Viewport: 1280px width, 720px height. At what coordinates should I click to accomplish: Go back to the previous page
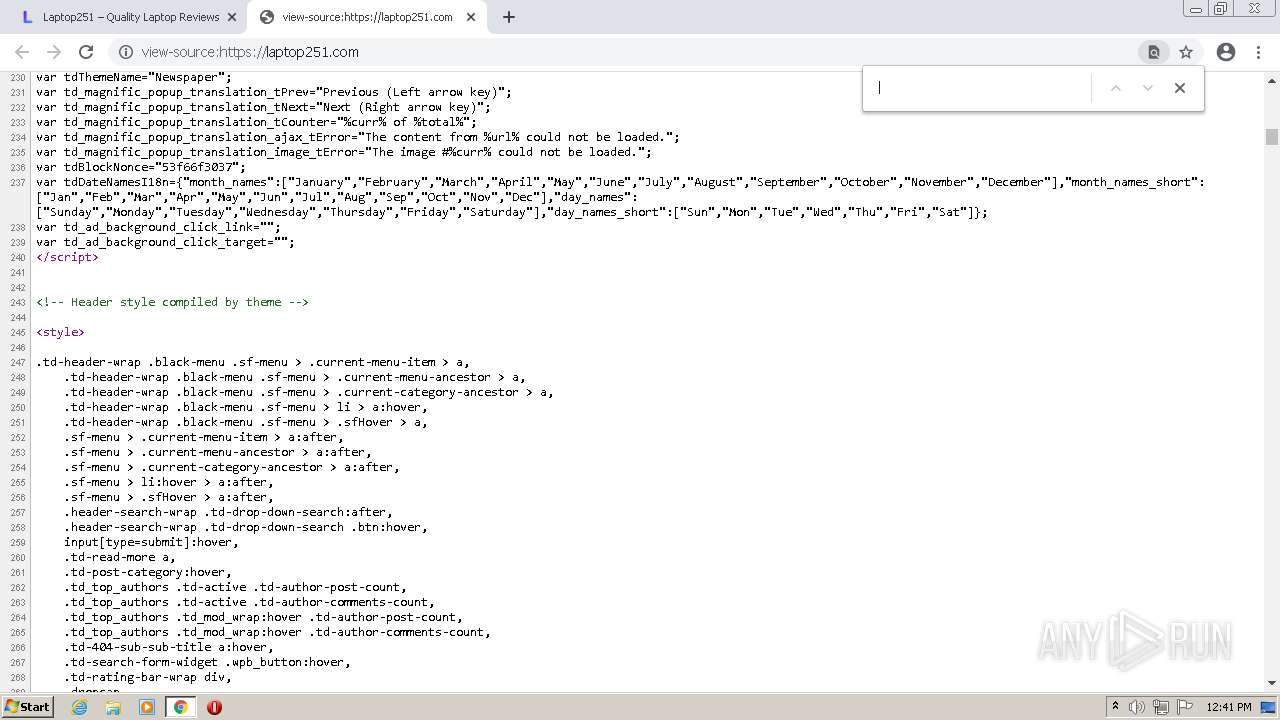click(x=22, y=52)
